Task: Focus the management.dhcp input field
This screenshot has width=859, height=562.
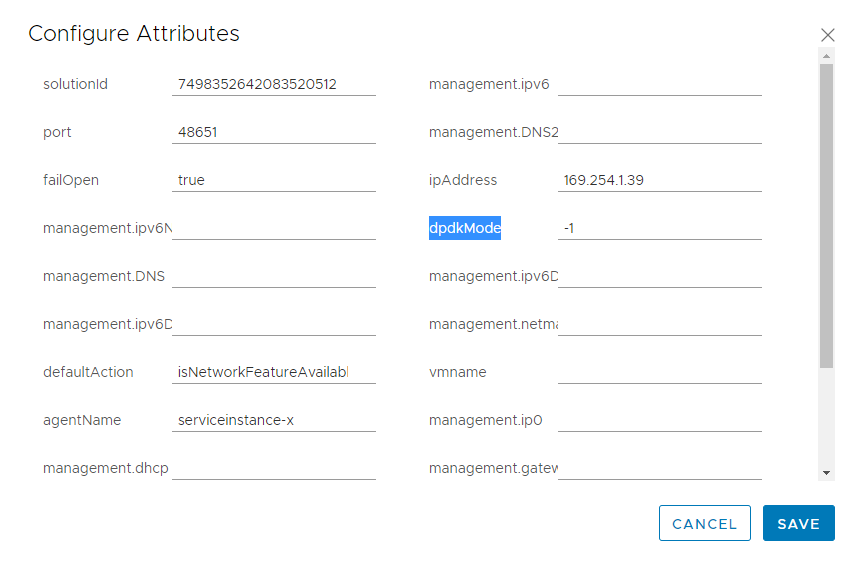Action: point(273,468)
